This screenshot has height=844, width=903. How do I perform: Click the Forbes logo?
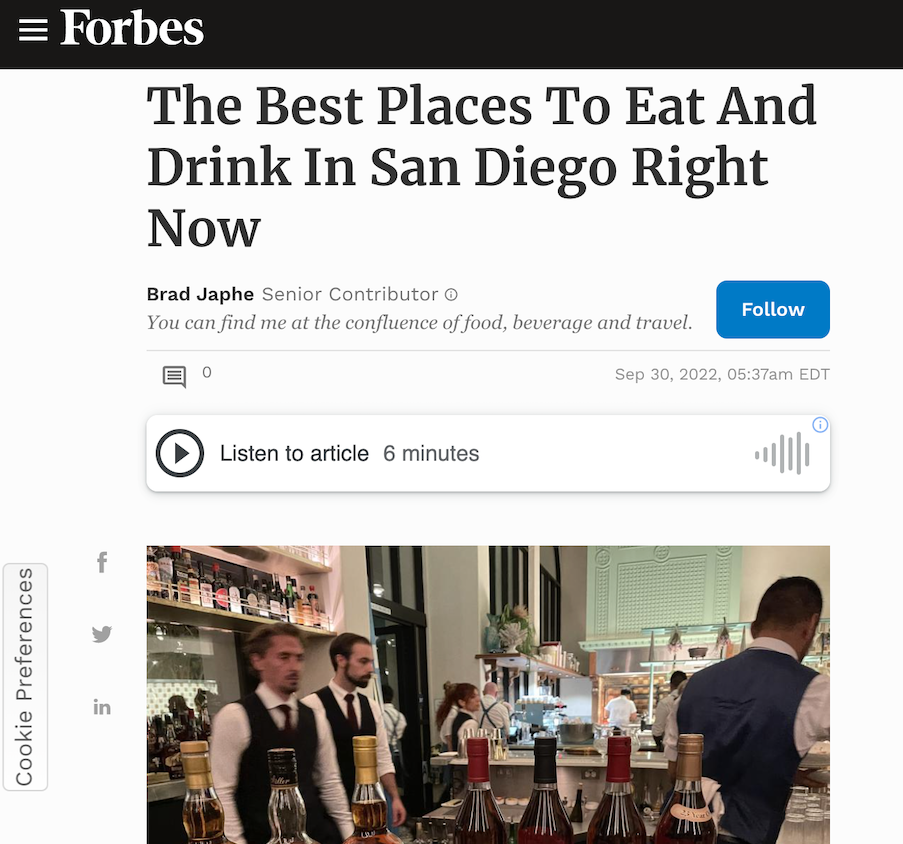click(132, 28)
